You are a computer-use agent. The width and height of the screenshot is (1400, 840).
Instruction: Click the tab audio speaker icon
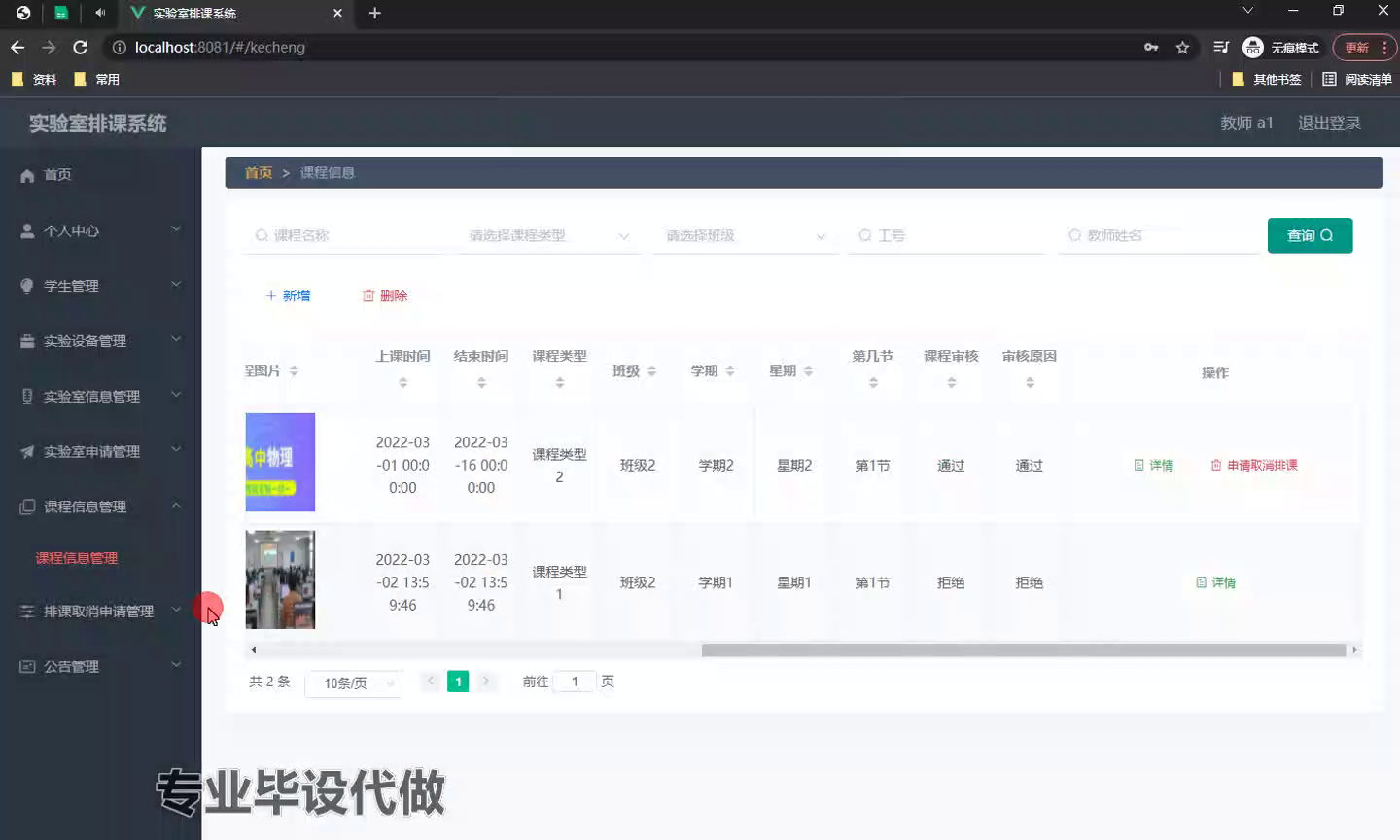pyautogui.click(x=100, y=13)
